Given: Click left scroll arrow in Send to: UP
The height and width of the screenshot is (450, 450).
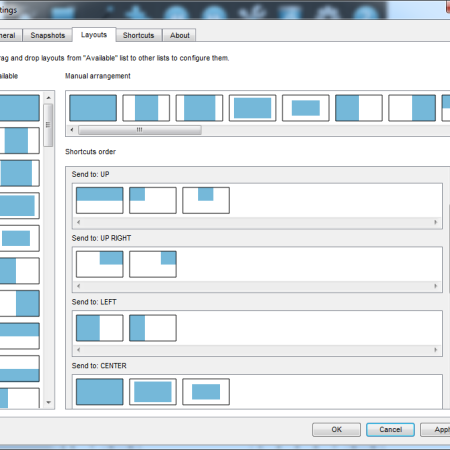Looking at the screenshot, I should [78, 222].
